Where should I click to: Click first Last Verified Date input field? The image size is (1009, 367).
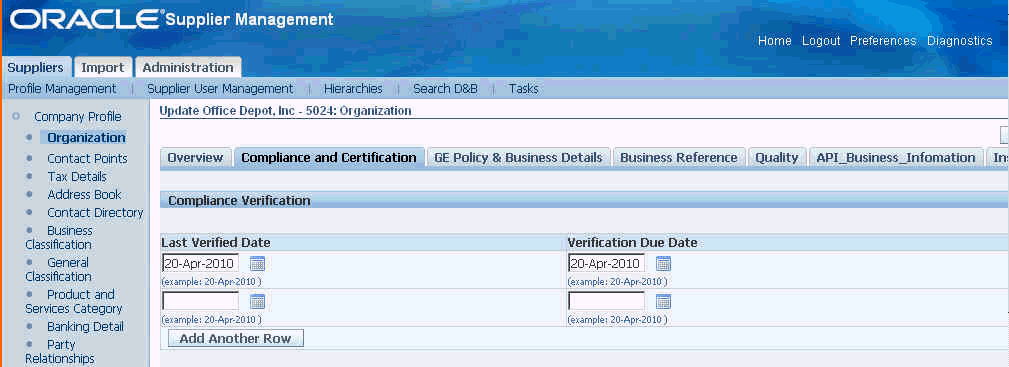point(200,263)
